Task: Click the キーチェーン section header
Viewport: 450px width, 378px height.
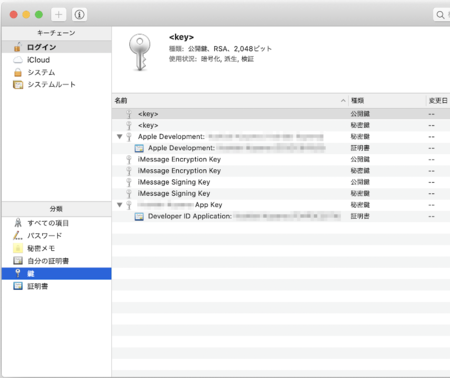Action: click(x=56, y=33)
